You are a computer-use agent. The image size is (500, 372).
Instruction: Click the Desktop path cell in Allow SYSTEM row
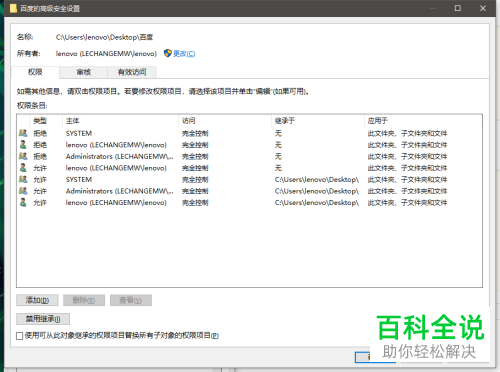point(317,179)
